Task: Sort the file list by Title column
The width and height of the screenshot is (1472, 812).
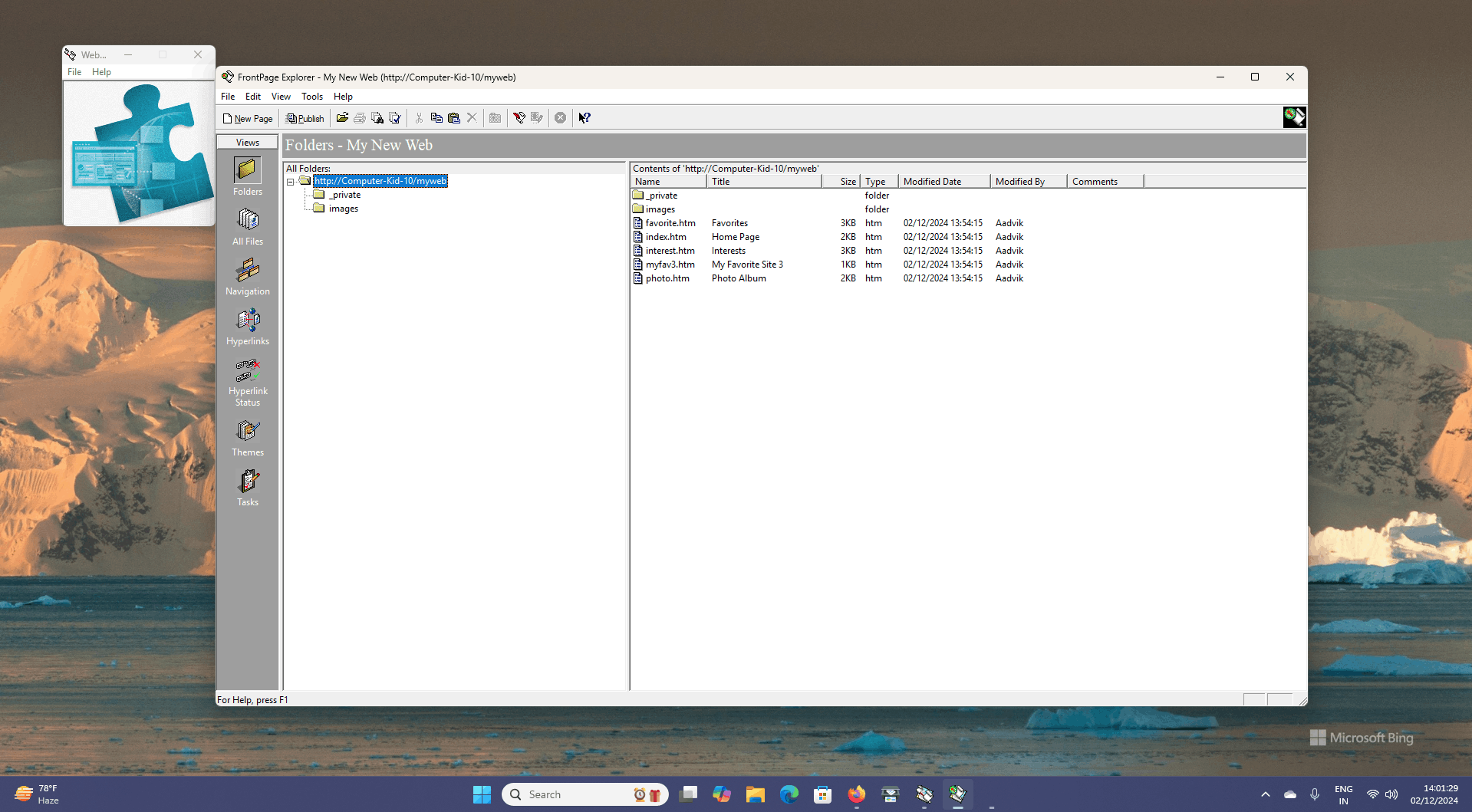Action: click(764, 182)
